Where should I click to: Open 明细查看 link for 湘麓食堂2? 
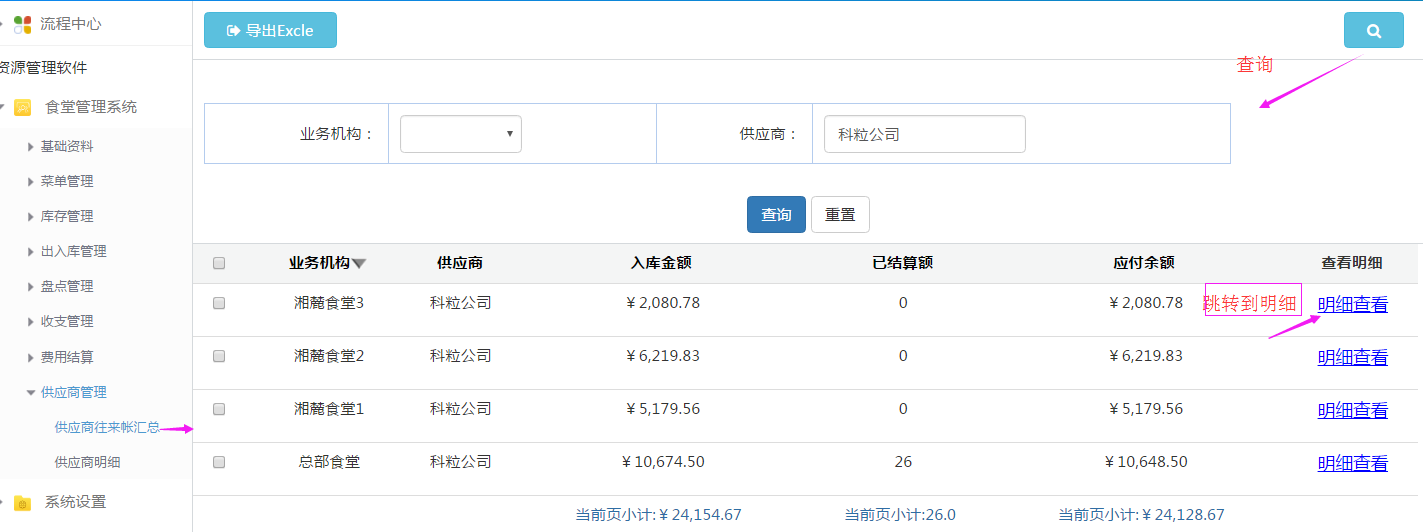pyautogui.click(x=1352, y=357)
